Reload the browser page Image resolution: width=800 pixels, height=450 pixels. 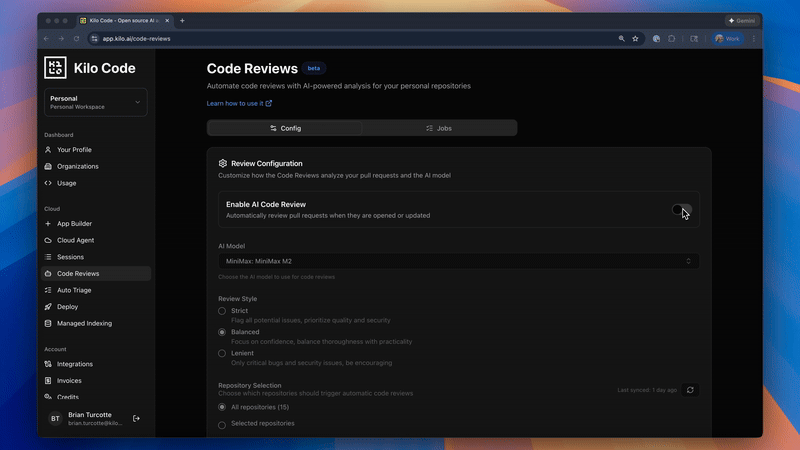point(77,39)
